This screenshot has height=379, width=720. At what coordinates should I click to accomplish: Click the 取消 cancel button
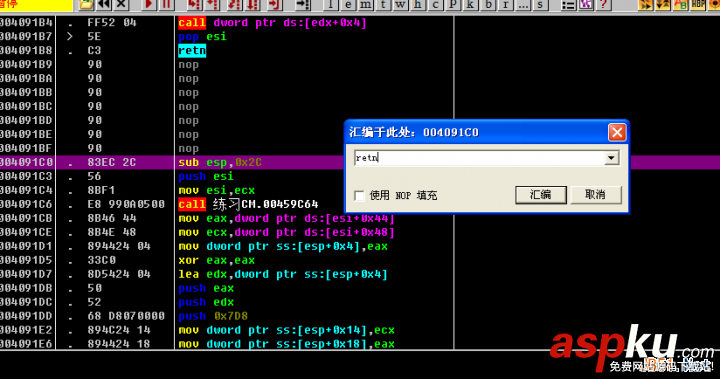[x=596, y=195]
